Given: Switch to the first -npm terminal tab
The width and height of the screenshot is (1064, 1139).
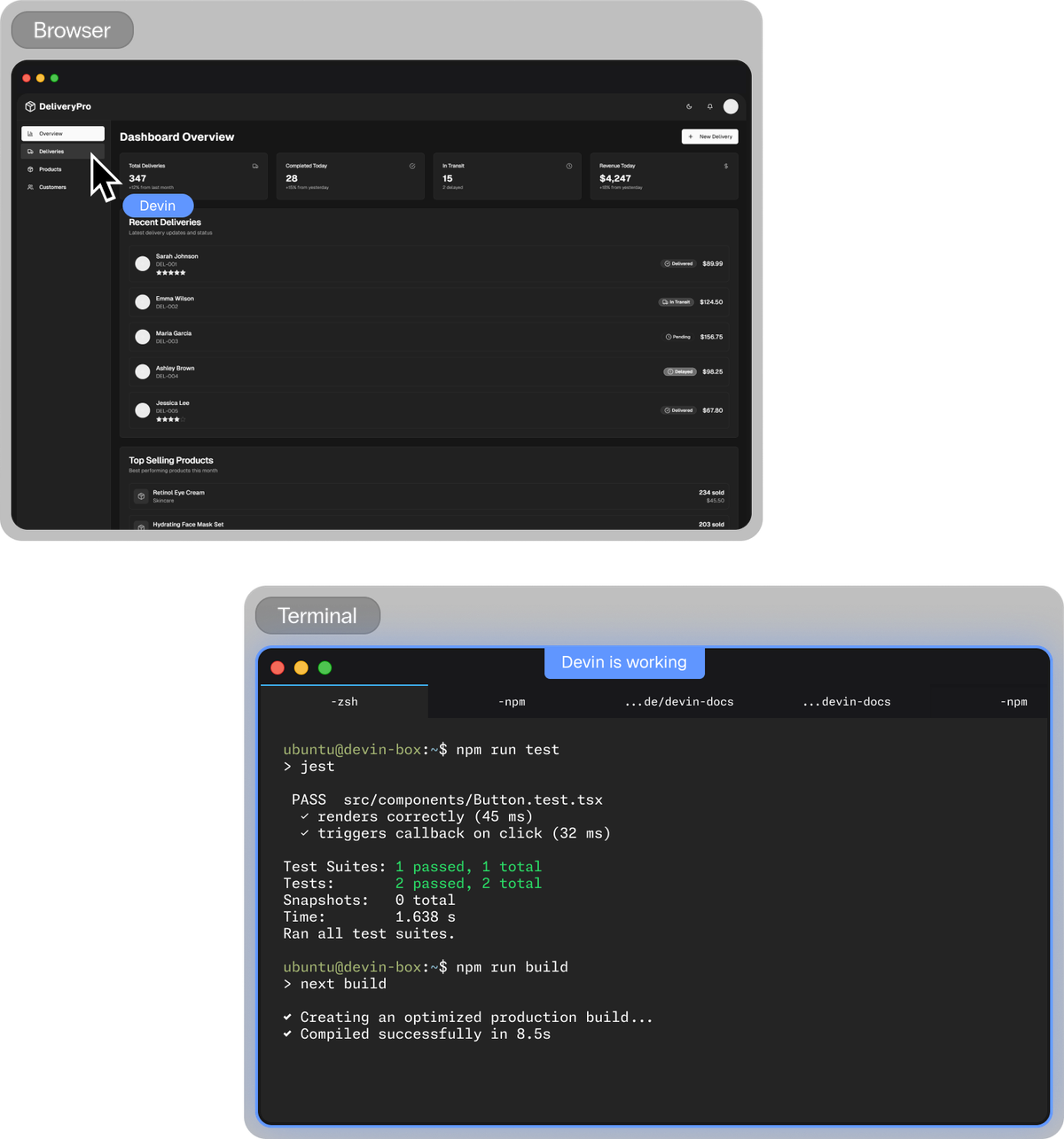Looking at the screenshot, I should (512, 701).
